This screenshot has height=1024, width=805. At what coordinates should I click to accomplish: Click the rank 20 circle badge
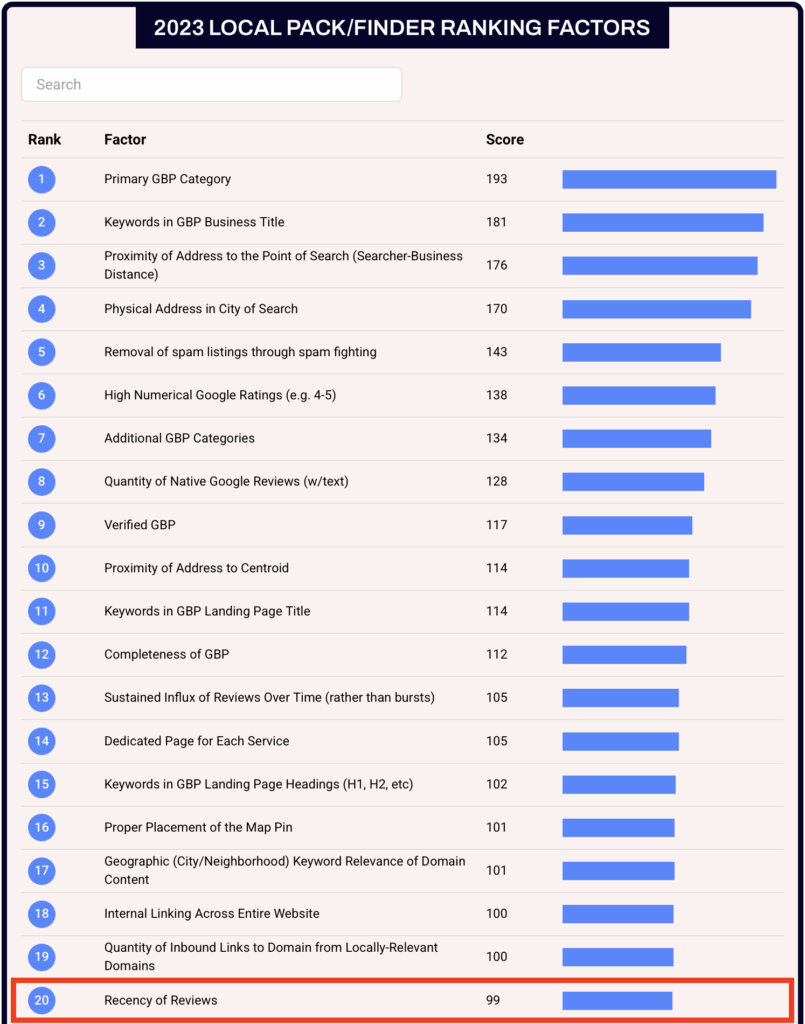[42, 1001]
